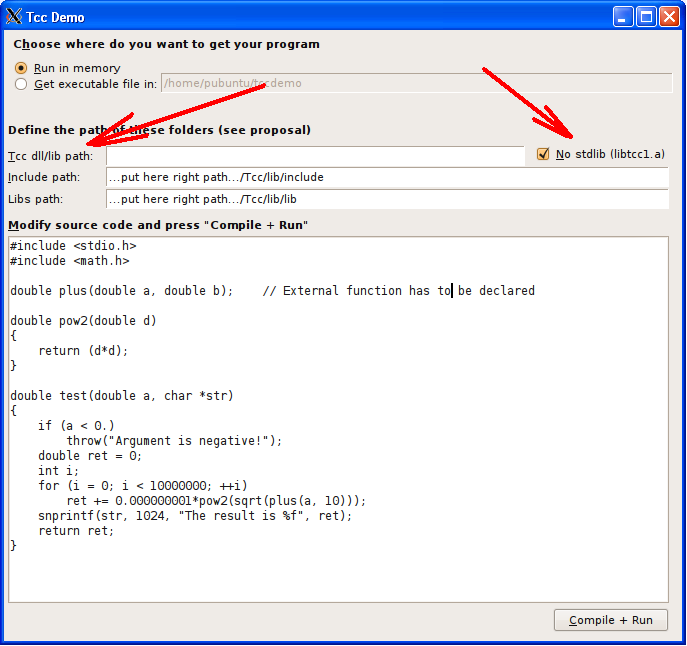Focus the Include path text field
Viewport: 687px width, 646px height.
386,177
